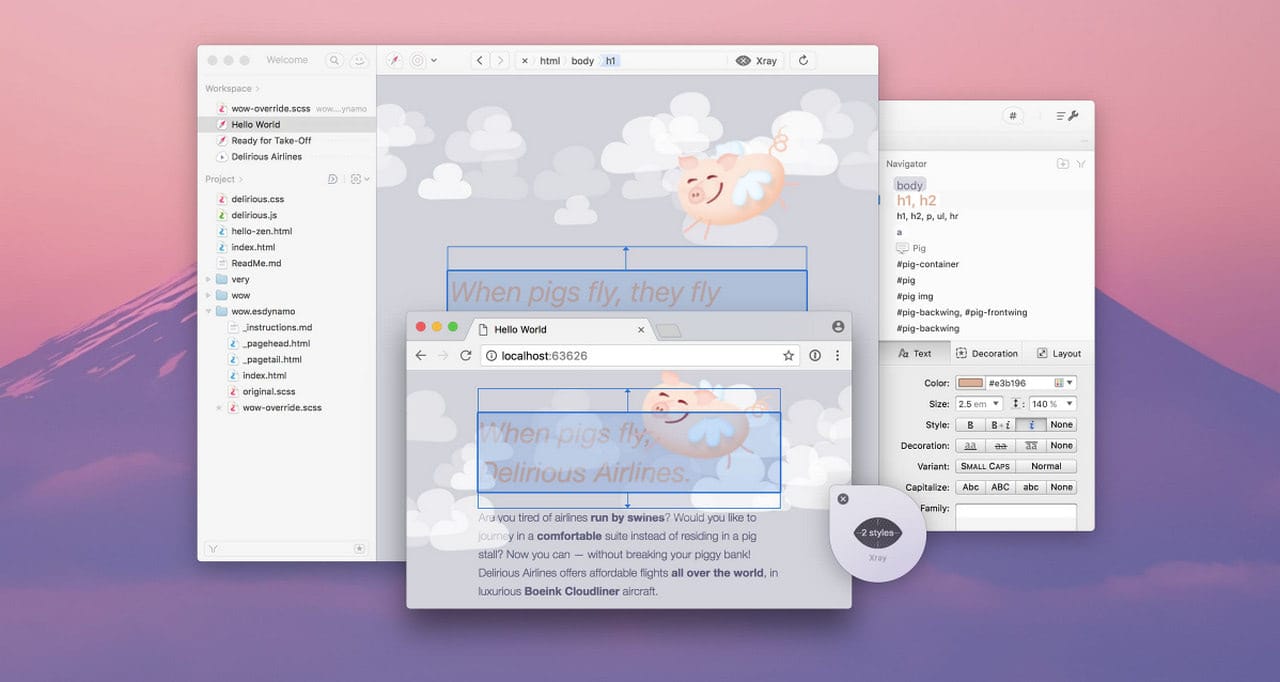Toggle the bold B style button
This screenshot has height=682, width=1280.
[x=971, y=425]
